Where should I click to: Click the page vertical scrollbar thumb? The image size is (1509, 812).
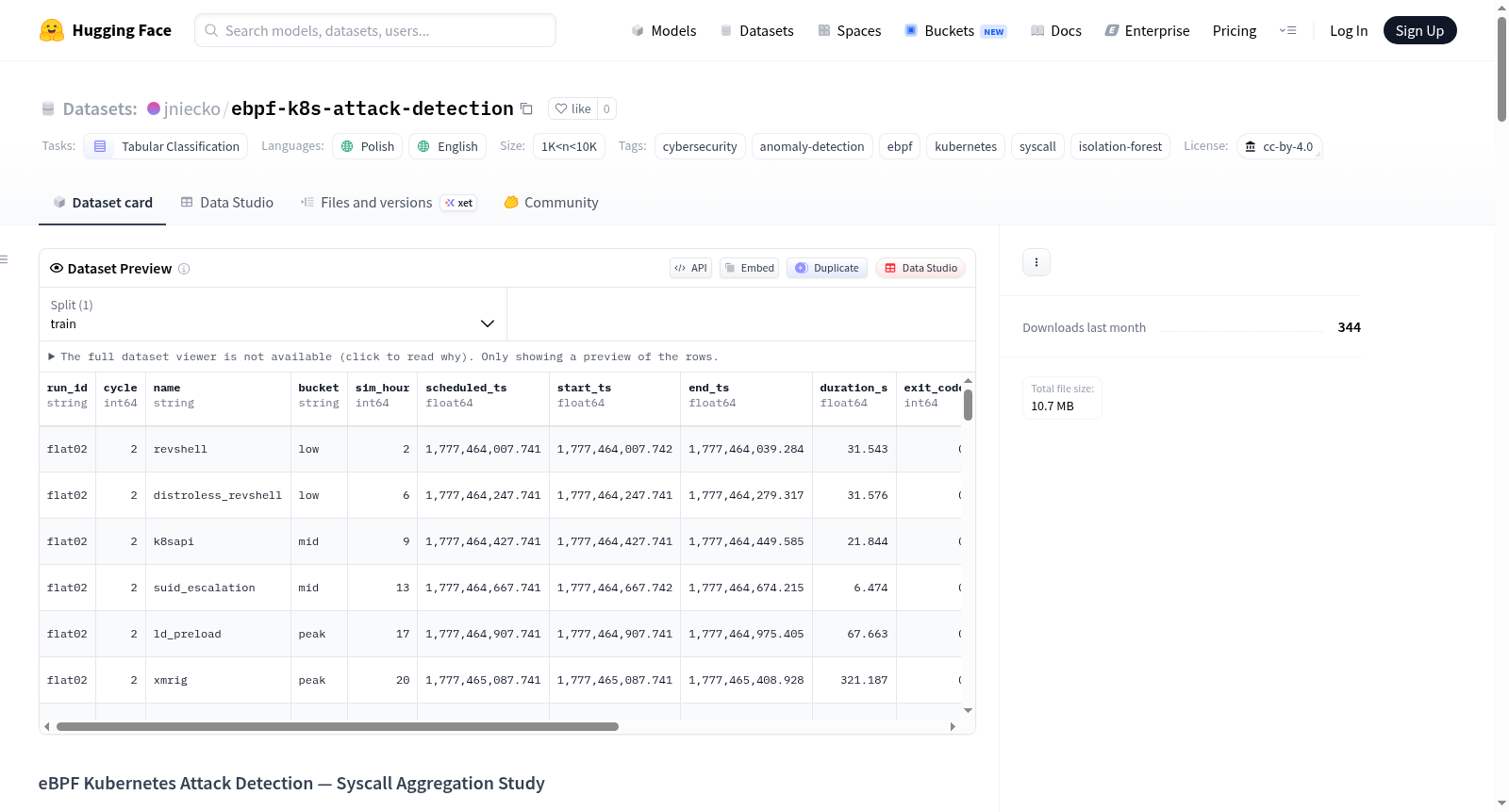pos(1501,69)
